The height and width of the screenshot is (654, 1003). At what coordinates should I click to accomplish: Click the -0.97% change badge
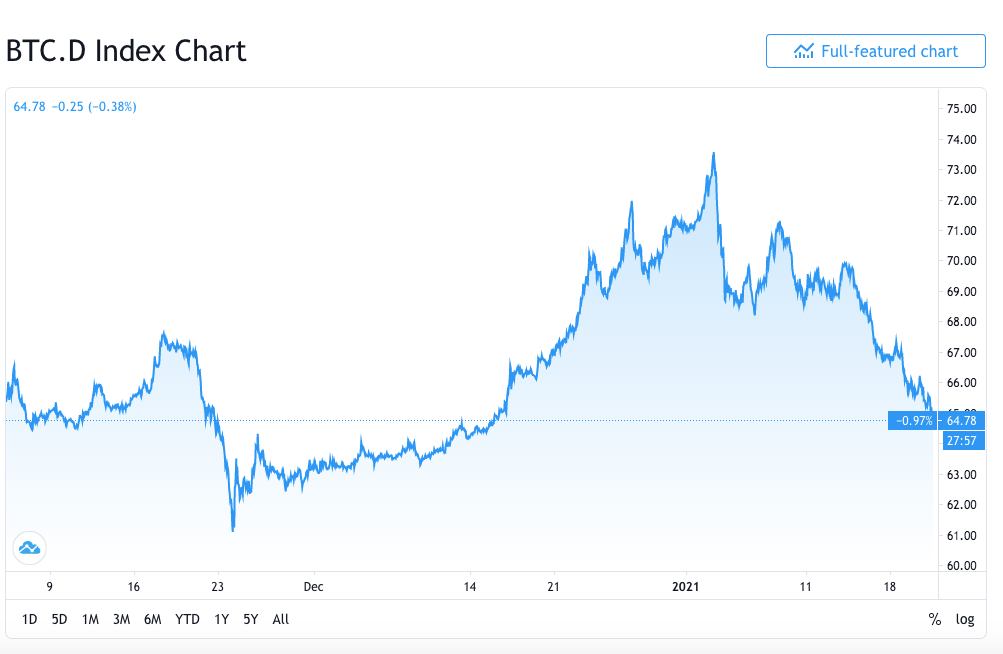point(913,420)
